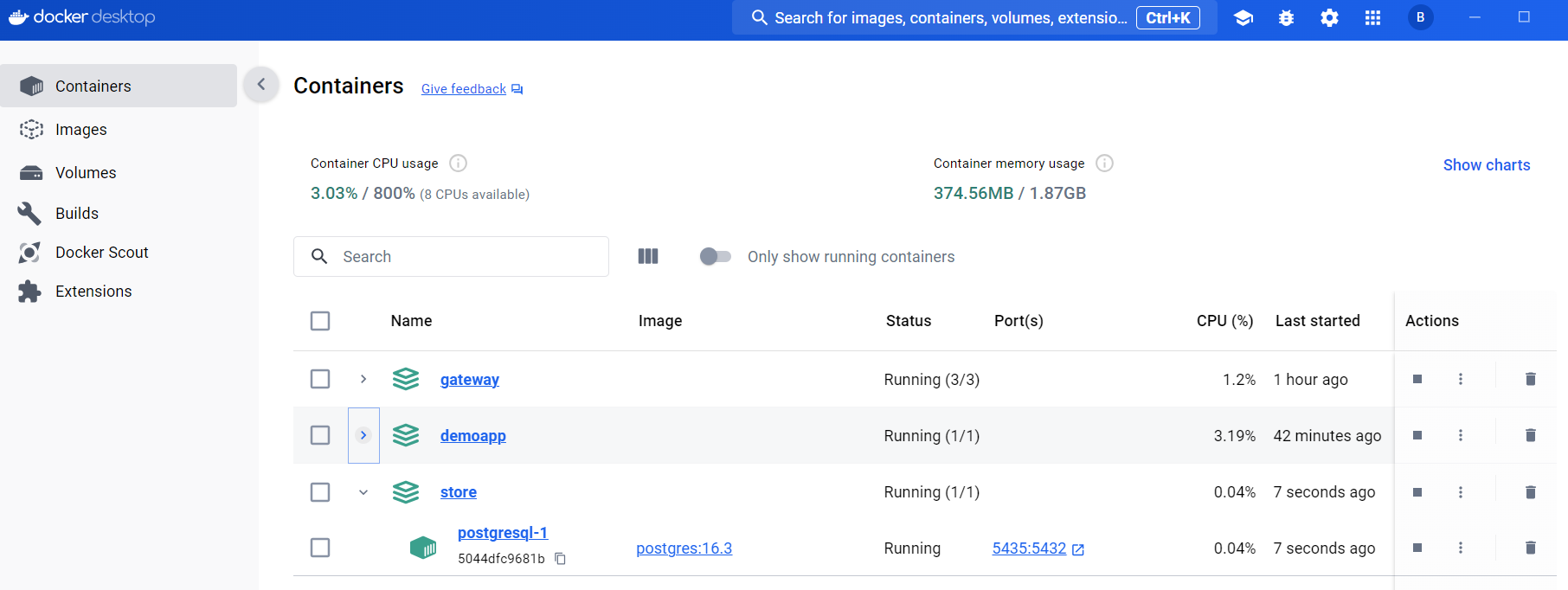This screenshot has width=1568, height=590.
Task: Open more actions for postgresql-1
Action: pos(1461,548)
